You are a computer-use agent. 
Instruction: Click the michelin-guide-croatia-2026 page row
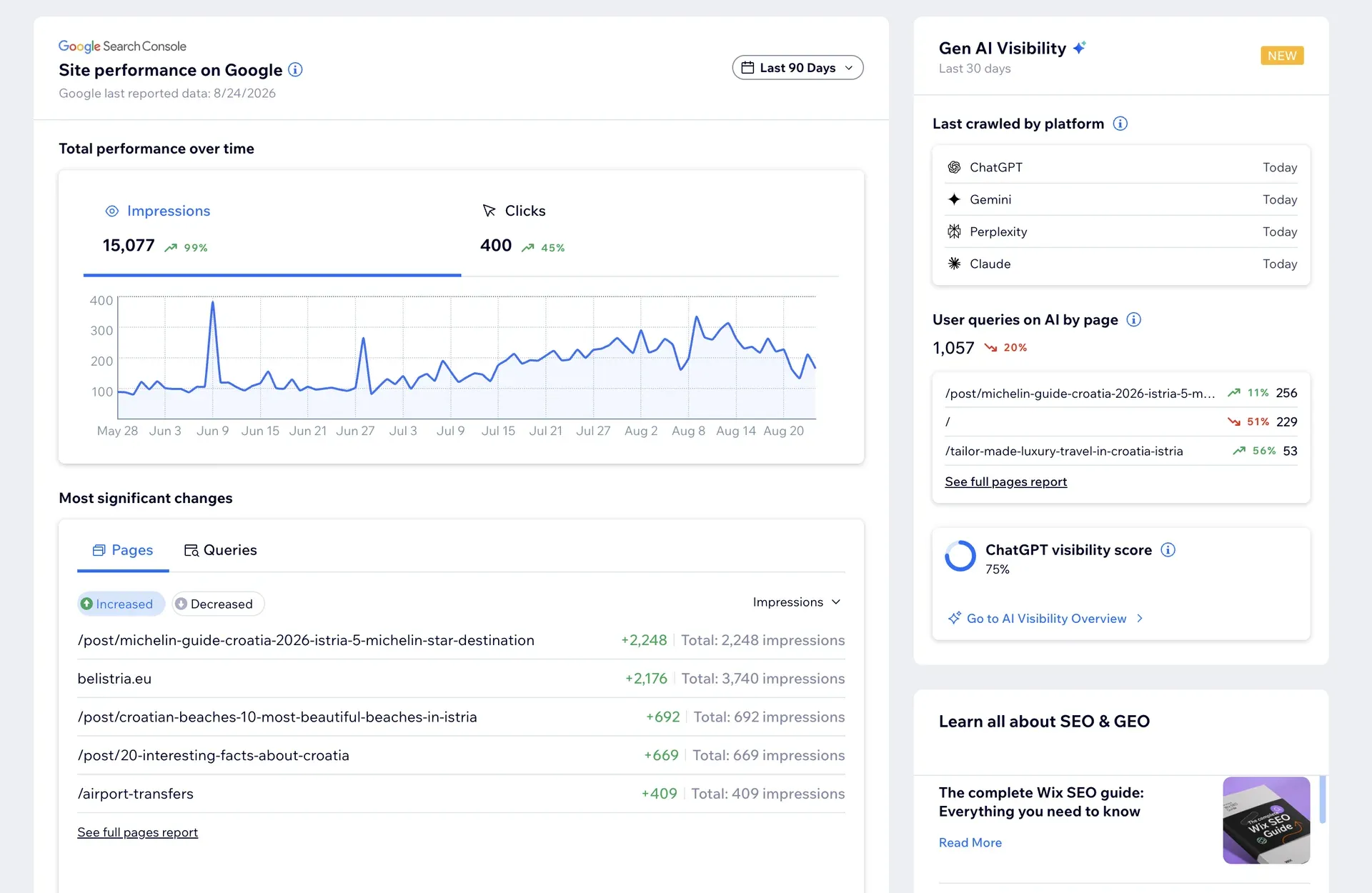click(x=461, y=641)
